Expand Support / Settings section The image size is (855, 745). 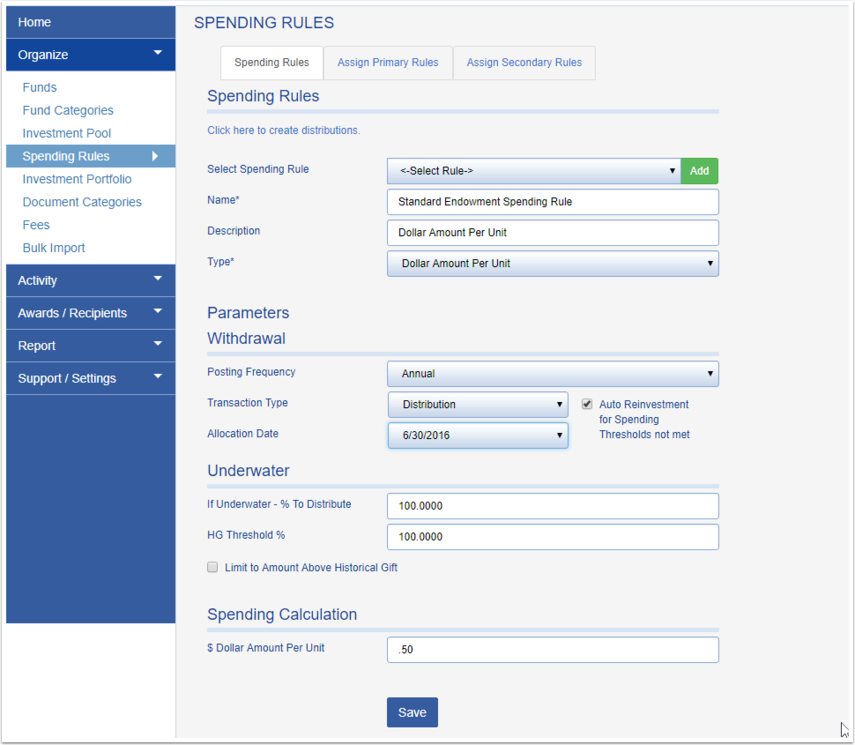91,378
